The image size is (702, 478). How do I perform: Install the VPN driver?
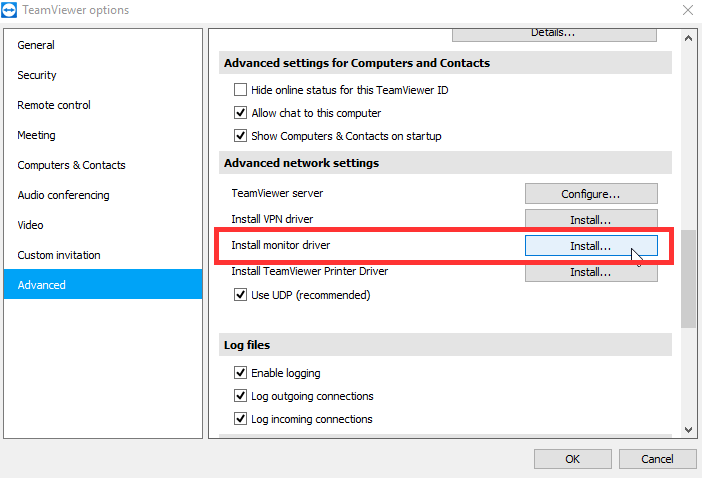pyautogui.click(x=591, y=219)
